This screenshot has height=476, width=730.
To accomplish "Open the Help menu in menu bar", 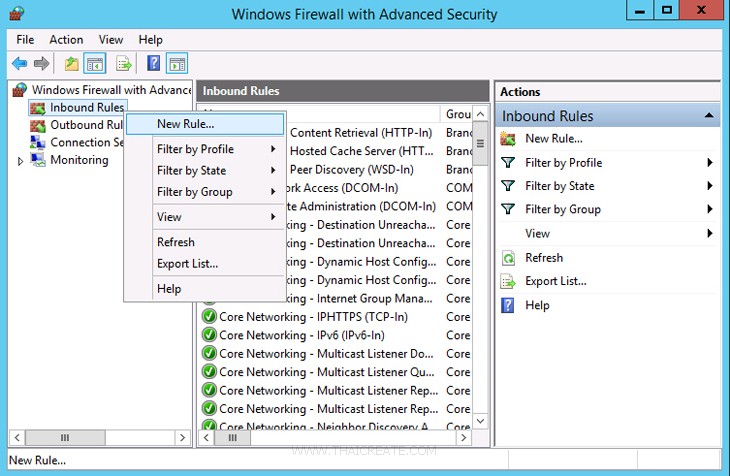I will click(150, 40).
